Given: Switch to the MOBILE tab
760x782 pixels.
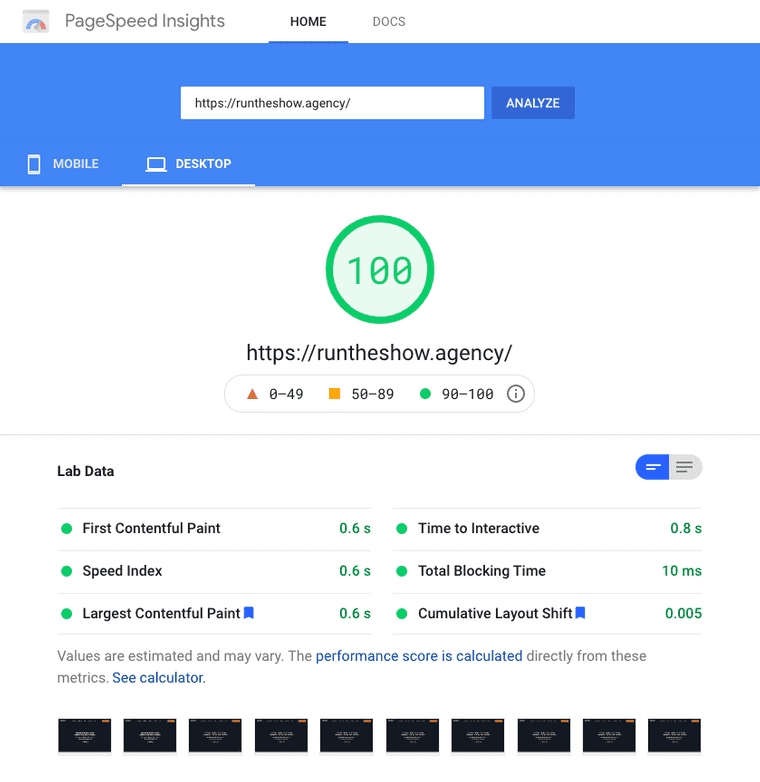Looking at the screenshot, I should pyautogui.click(x=62, y=164).
